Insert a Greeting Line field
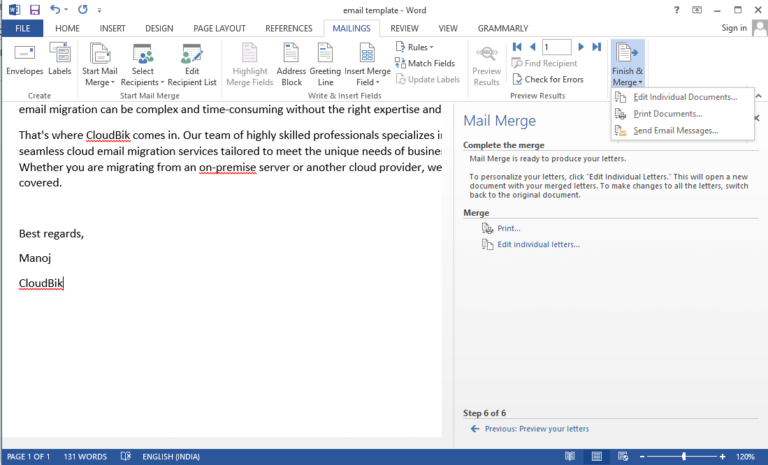Viewport: 768px width, 465px height. [x=325, y=65]
